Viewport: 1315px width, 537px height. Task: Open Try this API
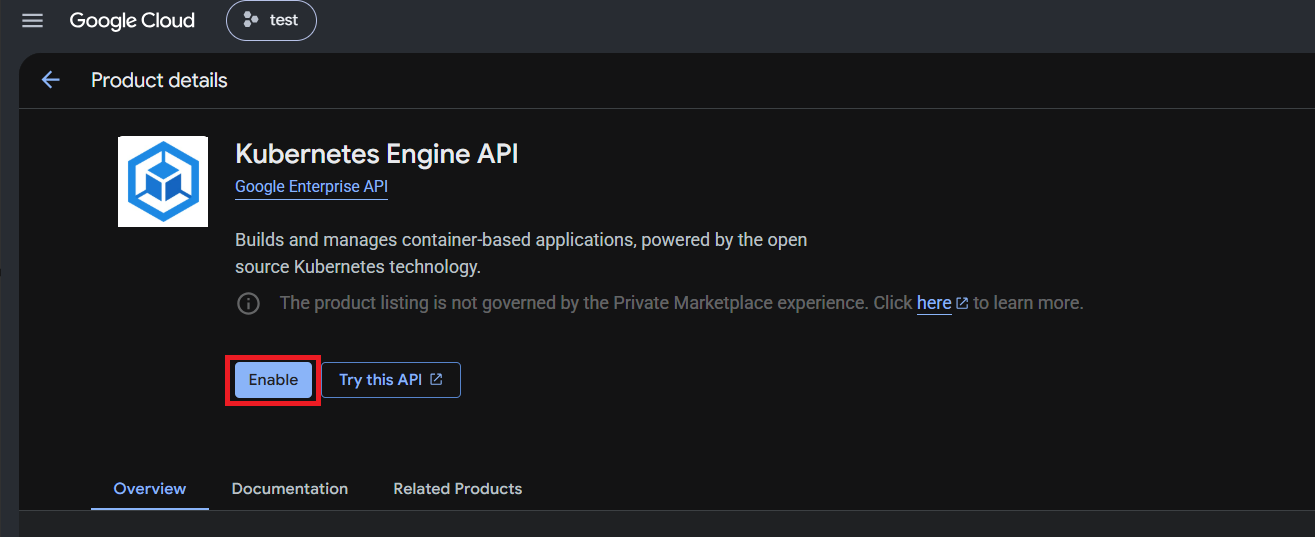click(x=391, y=380)
